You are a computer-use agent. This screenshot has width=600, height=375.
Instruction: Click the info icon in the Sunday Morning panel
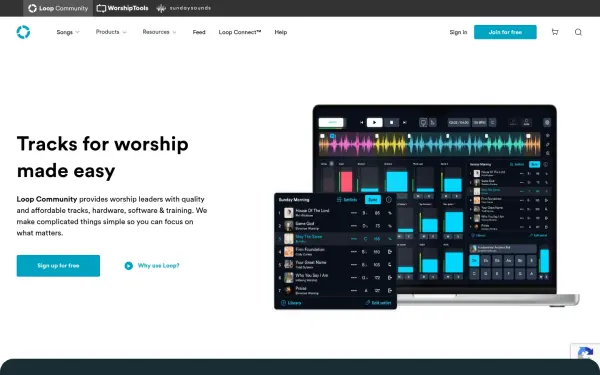tap(389, 199)
